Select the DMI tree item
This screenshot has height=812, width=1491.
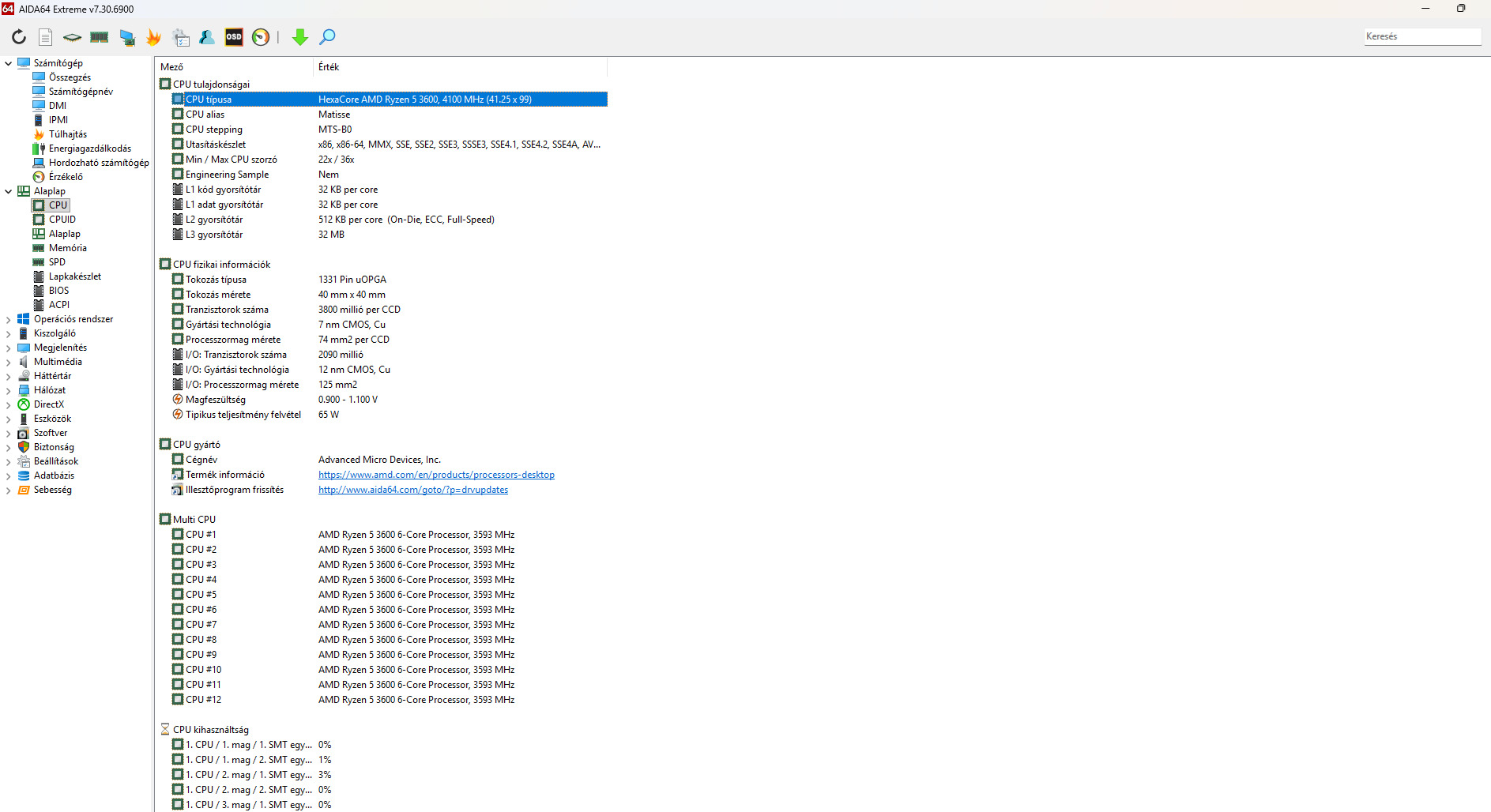pyautogui.click(x=58, y=106)
